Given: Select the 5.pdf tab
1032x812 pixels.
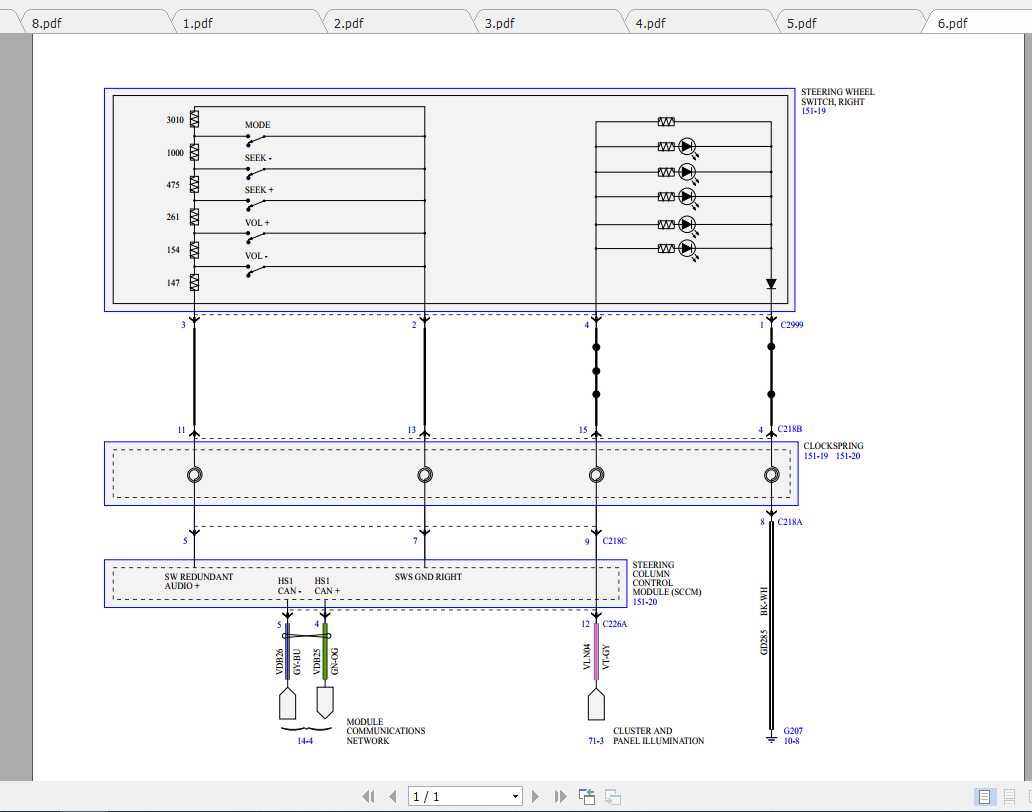Looking at the screenshot, I should (802, 23).
